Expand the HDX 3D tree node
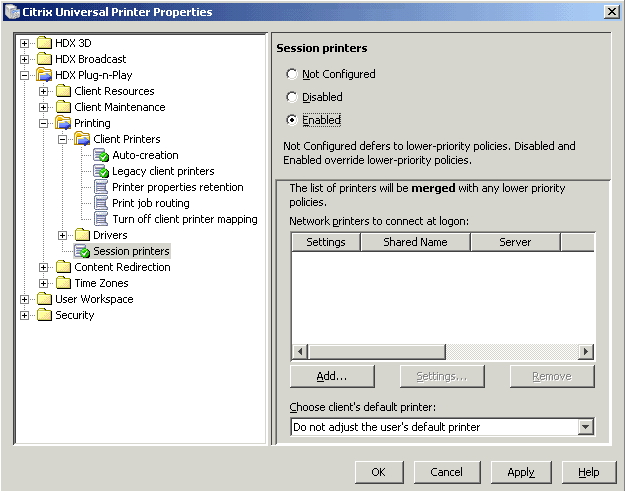 24,43
